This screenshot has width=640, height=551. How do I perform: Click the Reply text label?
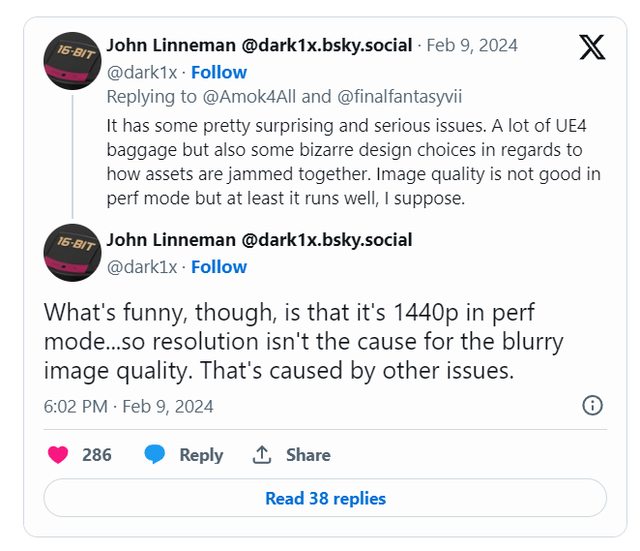[201, 455]
